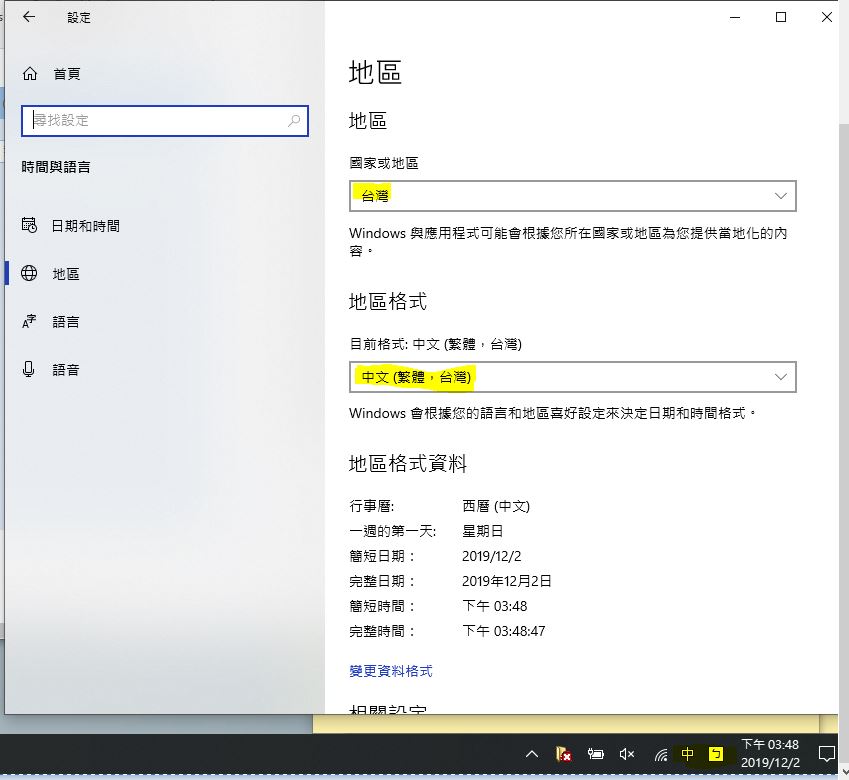The height and width of the screenshot is (780, 849).
Task: Open 首頁 home icon in sidebar
Action: pos(30,74)
